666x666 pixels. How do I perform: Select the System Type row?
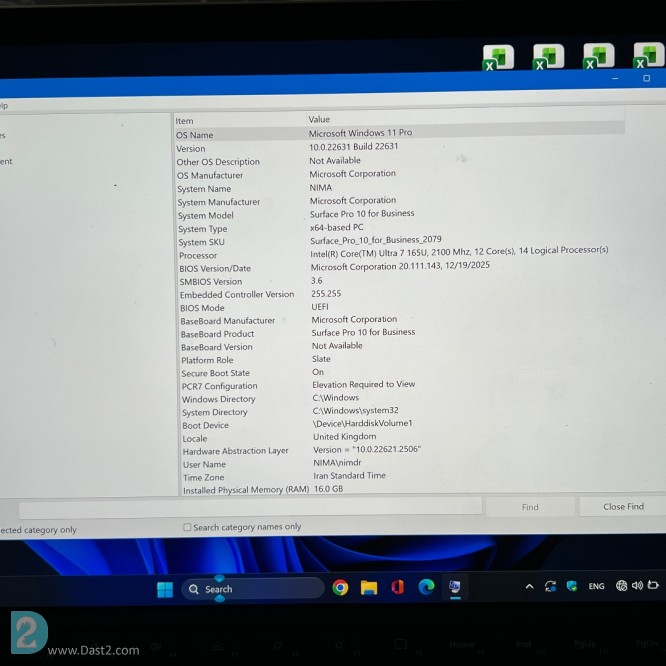coord(399,228)
